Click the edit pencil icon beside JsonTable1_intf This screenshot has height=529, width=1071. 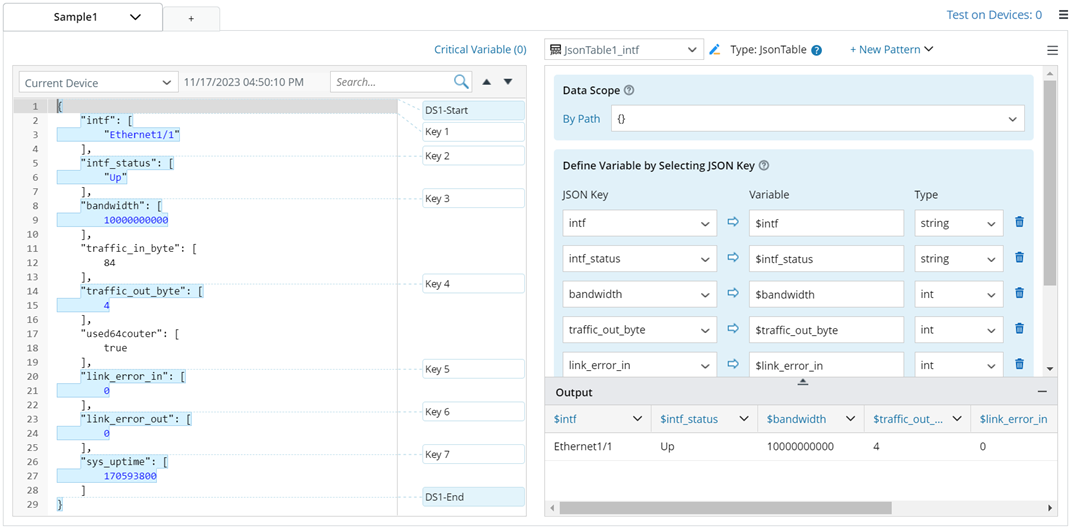point(714,49)
